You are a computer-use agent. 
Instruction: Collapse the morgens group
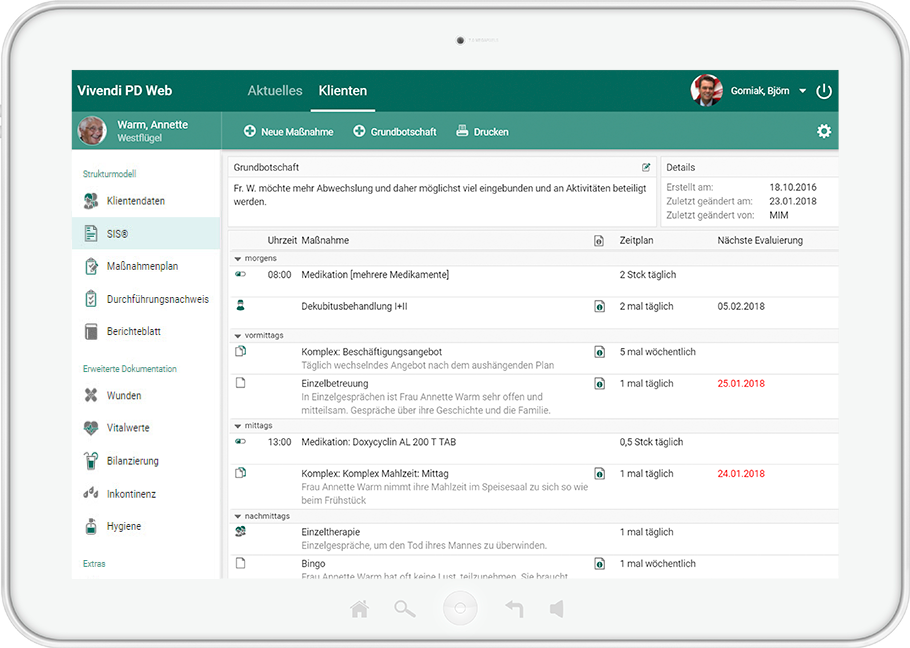pos(237,259)
